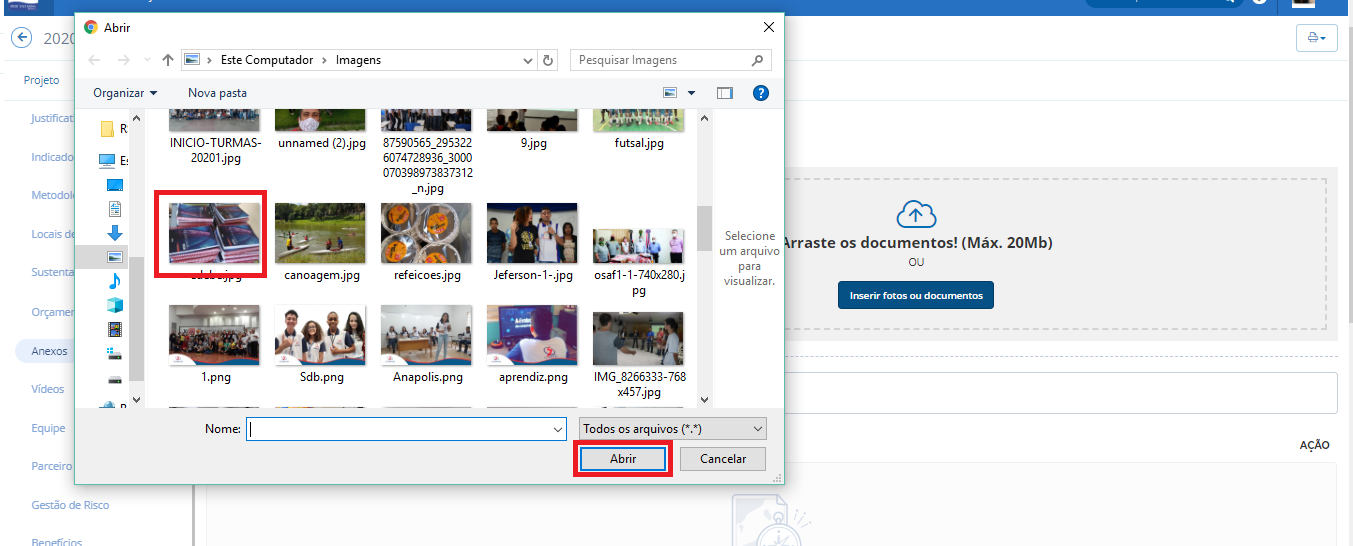This screenshot has width=1353, height=546.
Task: Click the cloud upload icon
Action: coord(916,214)
